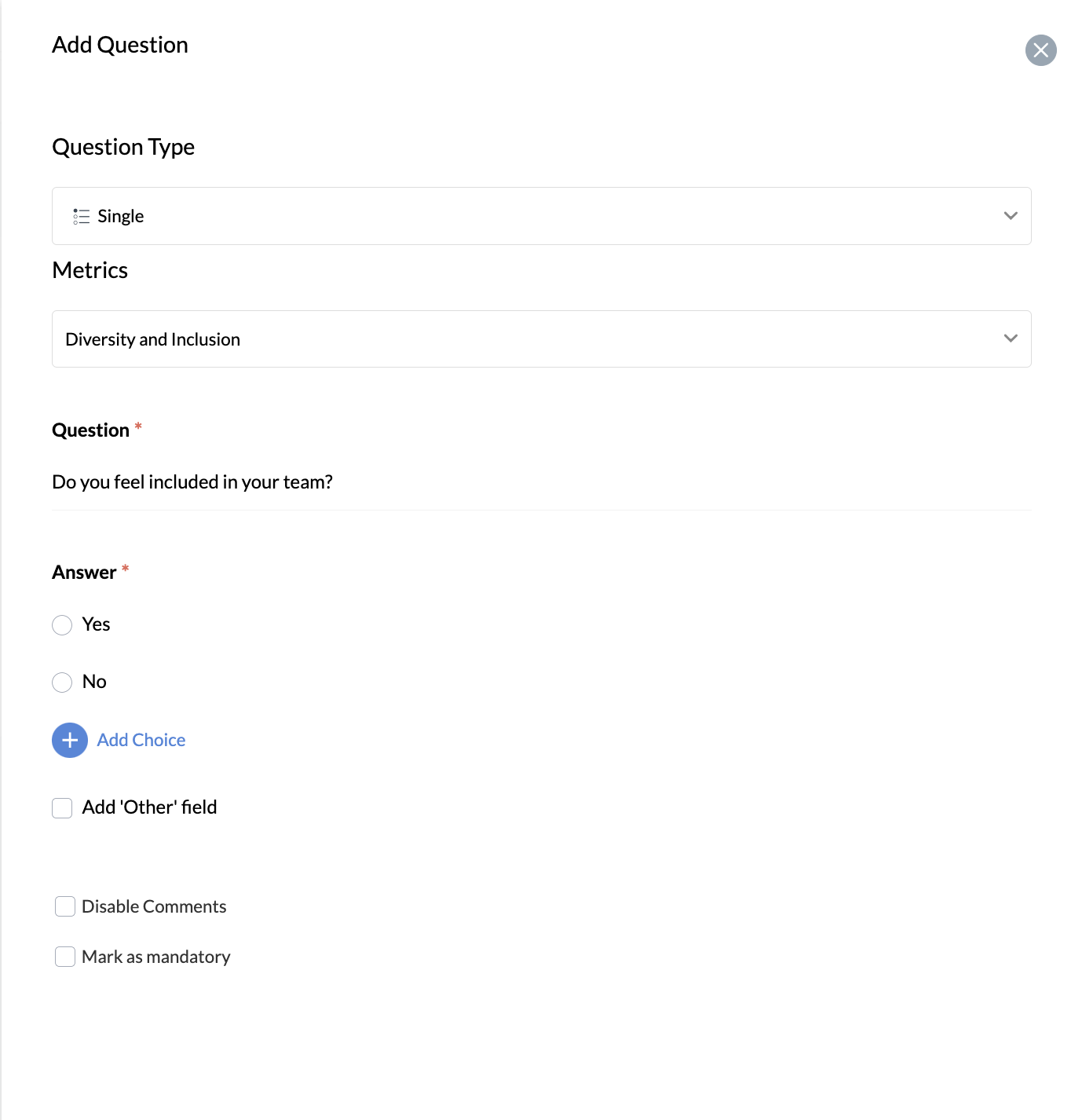This screenshot has height=1120, width=1082.
Task: Open the Question Type dropdown
Action: pyautogui.click(x=541, y=216)
